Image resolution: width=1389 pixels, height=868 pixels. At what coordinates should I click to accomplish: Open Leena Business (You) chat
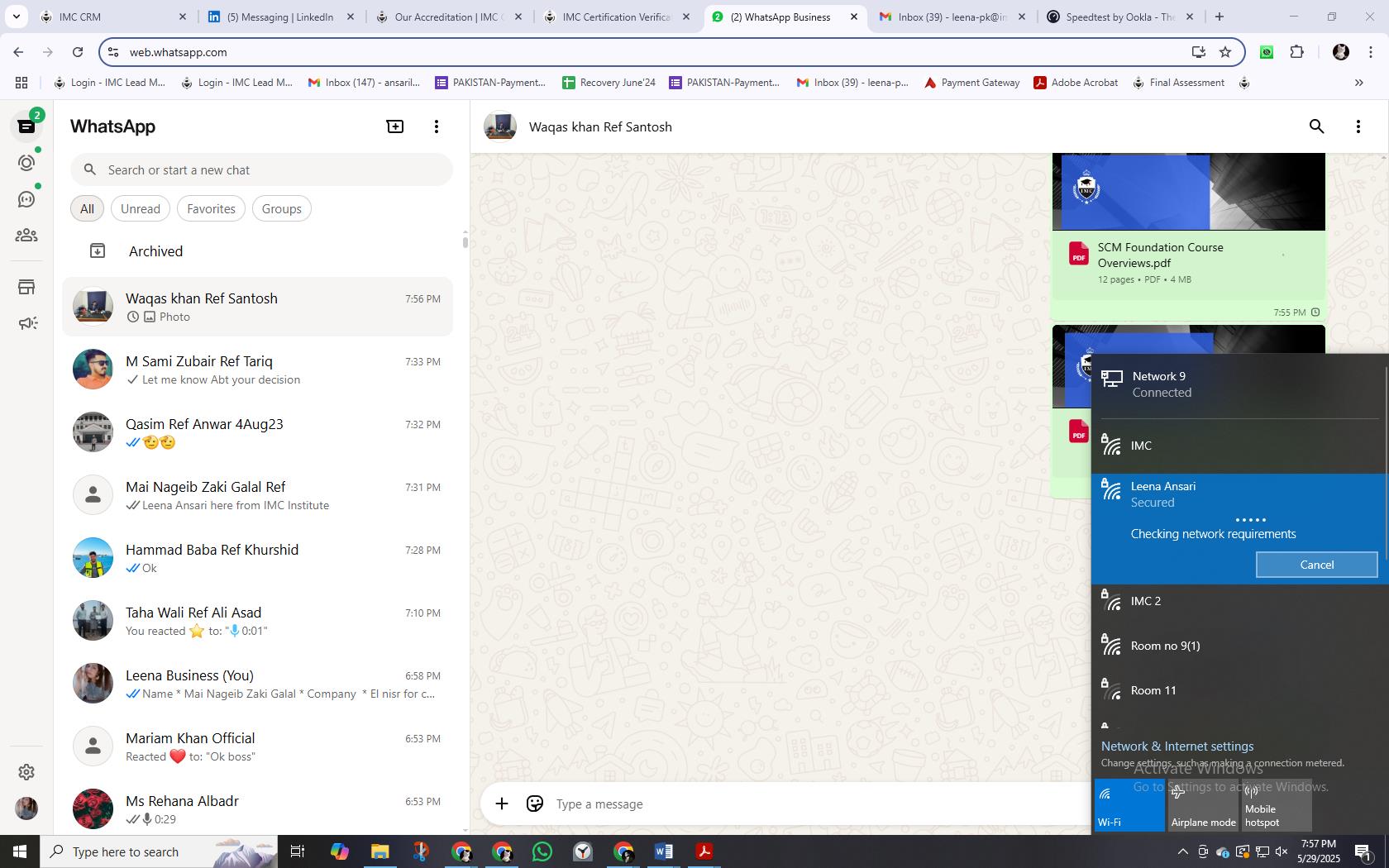point(258,684)
